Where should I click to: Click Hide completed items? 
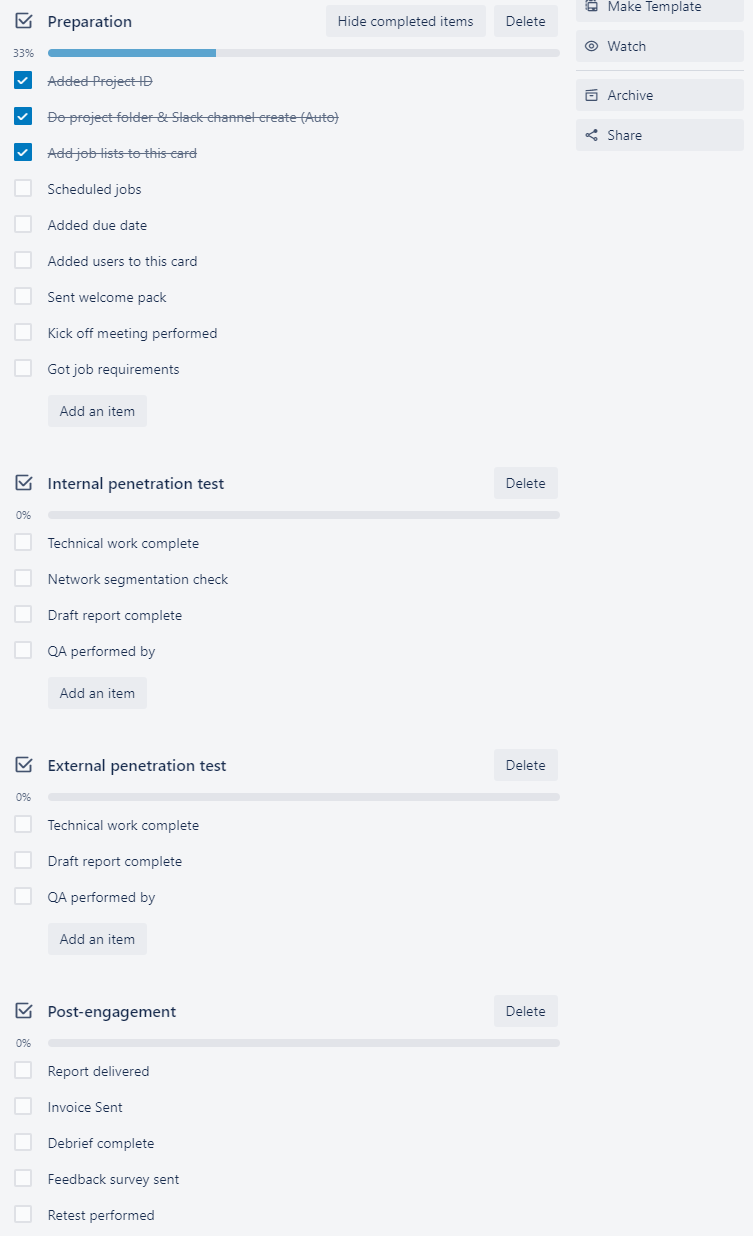(405, 20)
